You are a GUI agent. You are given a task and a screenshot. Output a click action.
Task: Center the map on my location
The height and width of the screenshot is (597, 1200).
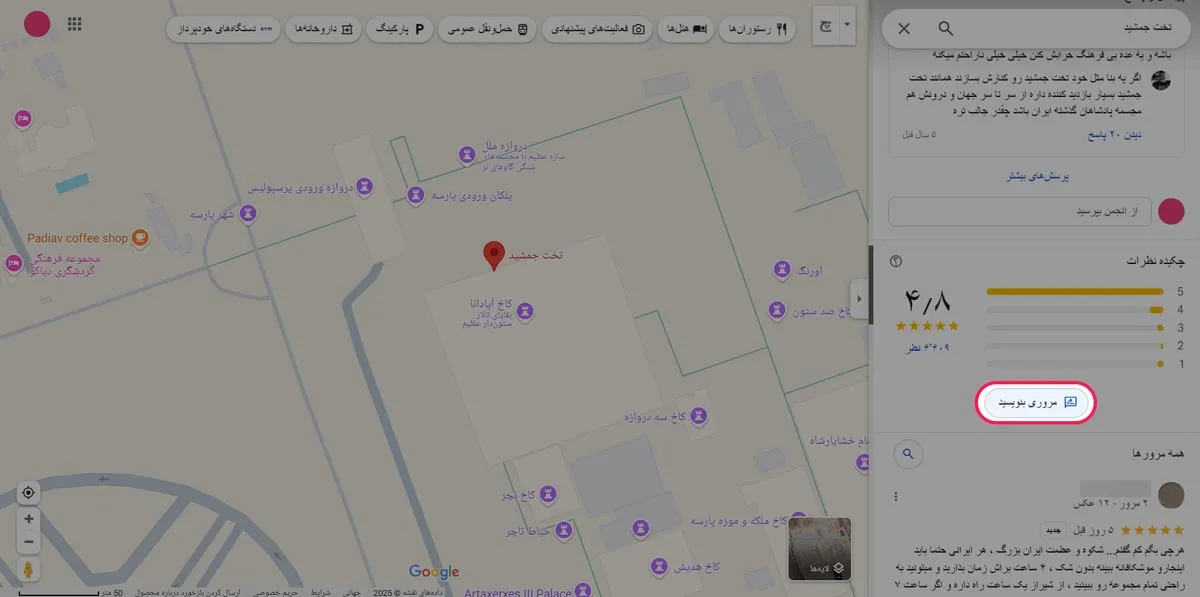[x=28, y=492]
